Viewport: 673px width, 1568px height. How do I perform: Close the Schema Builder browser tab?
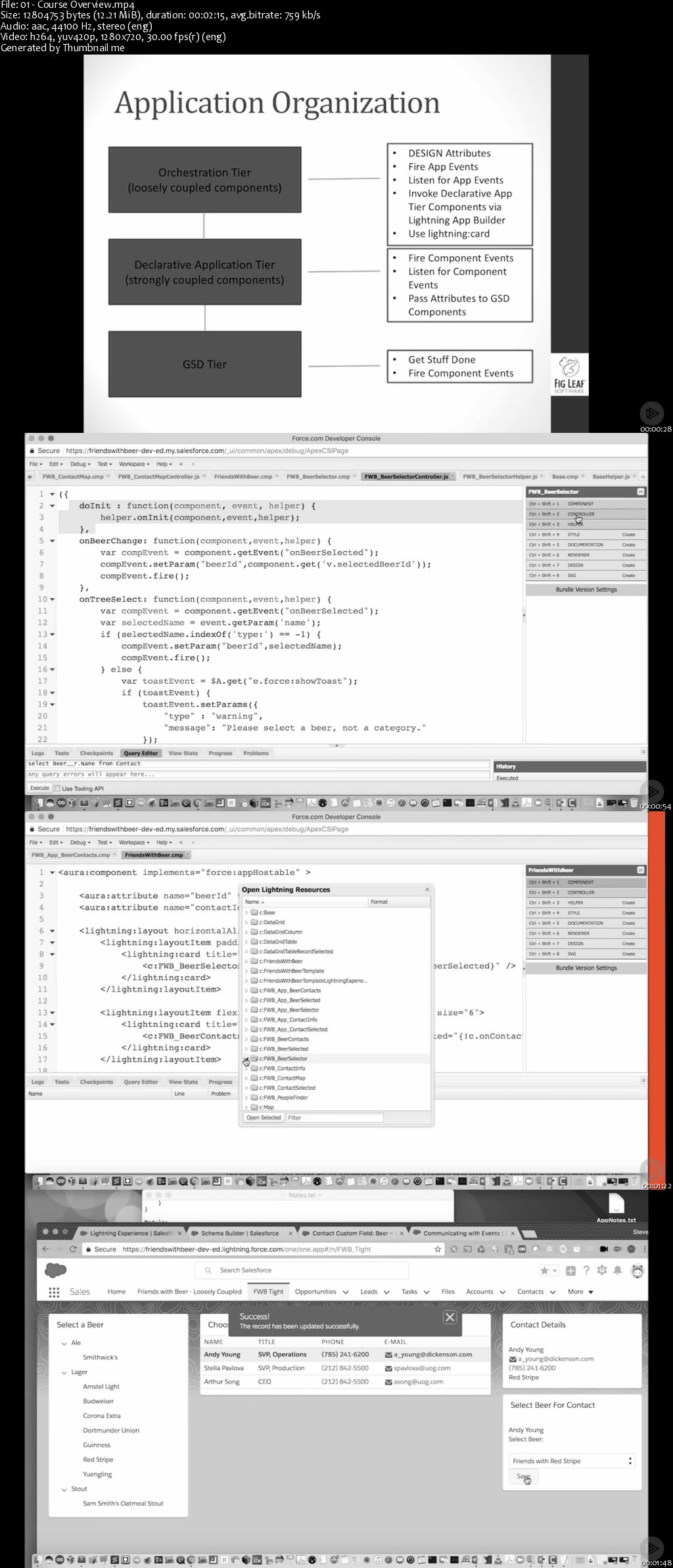point(290,1233)
